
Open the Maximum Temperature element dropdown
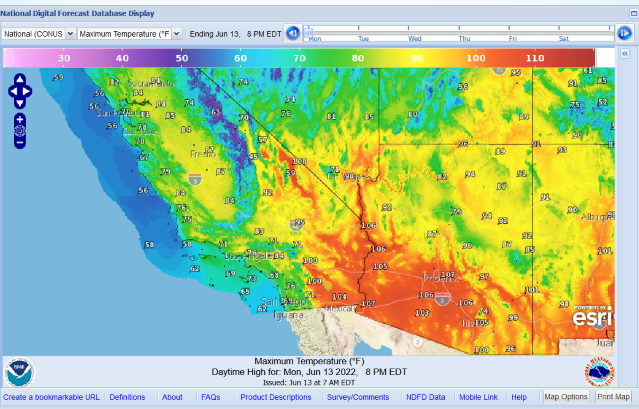point(130,34)
